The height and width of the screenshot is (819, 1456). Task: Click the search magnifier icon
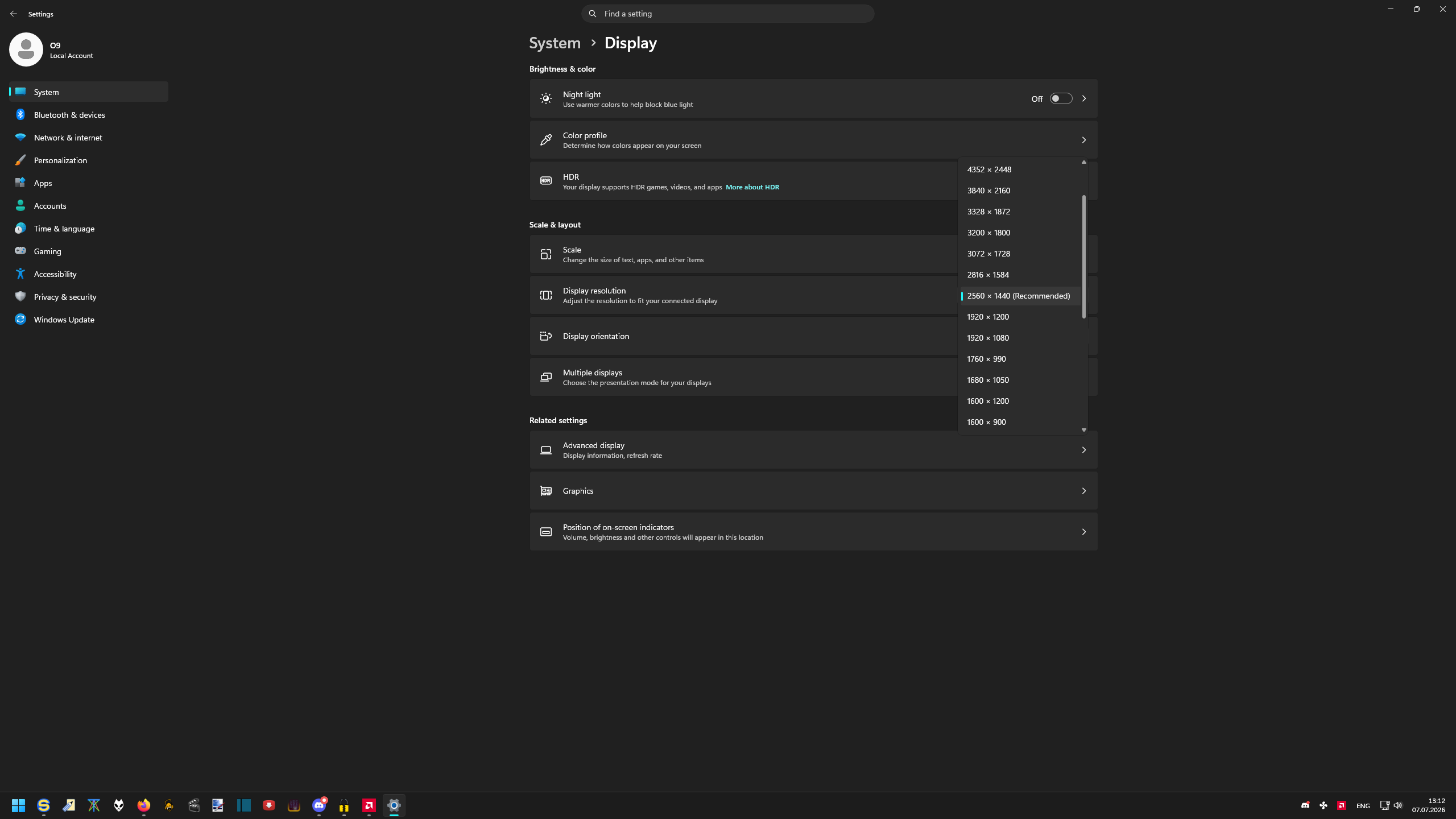pyautogui.click(x=593, y=14)
